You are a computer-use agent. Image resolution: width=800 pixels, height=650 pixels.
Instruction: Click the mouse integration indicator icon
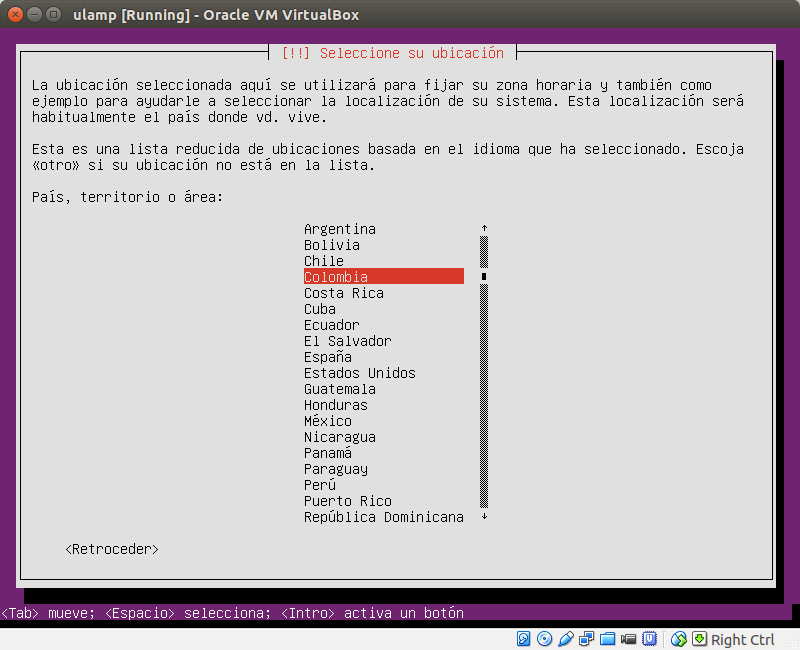tap(681, 639)
